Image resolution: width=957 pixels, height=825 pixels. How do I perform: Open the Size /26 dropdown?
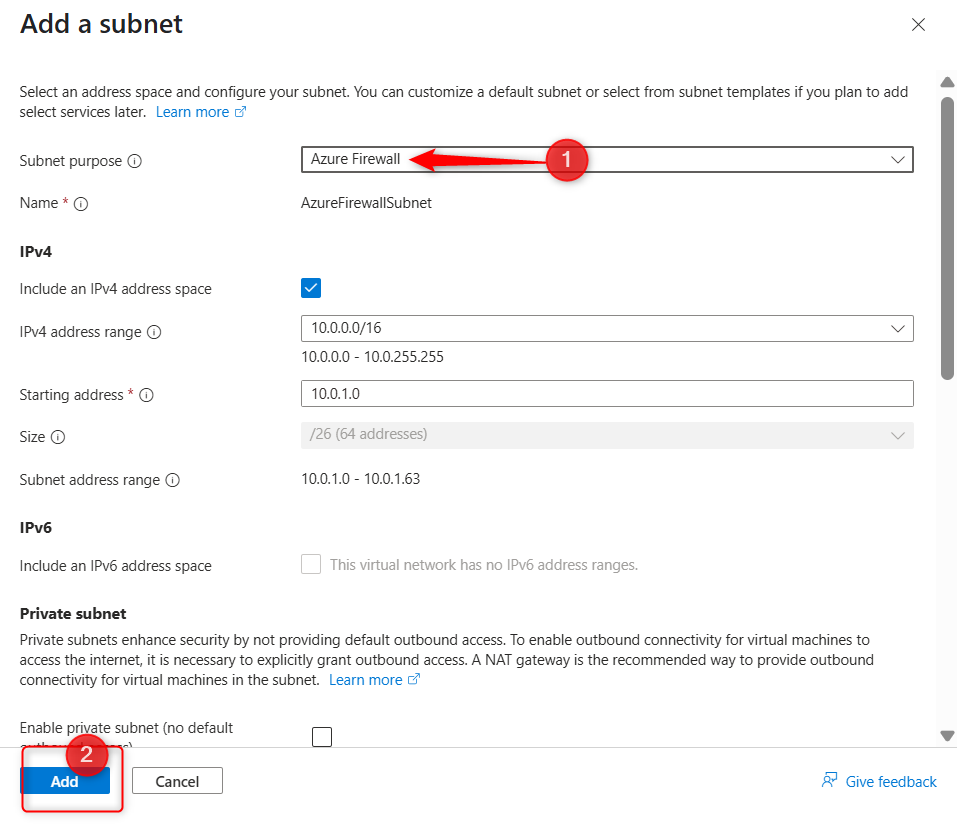tap(607, 435)
